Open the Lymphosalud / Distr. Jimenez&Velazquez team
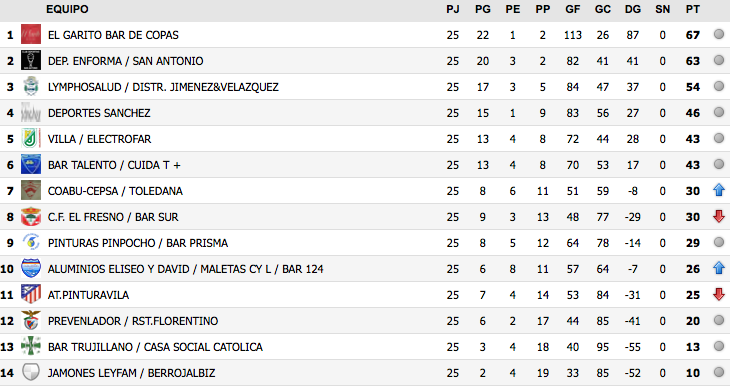This screenshot has height=388, width=730. point(163,87)
